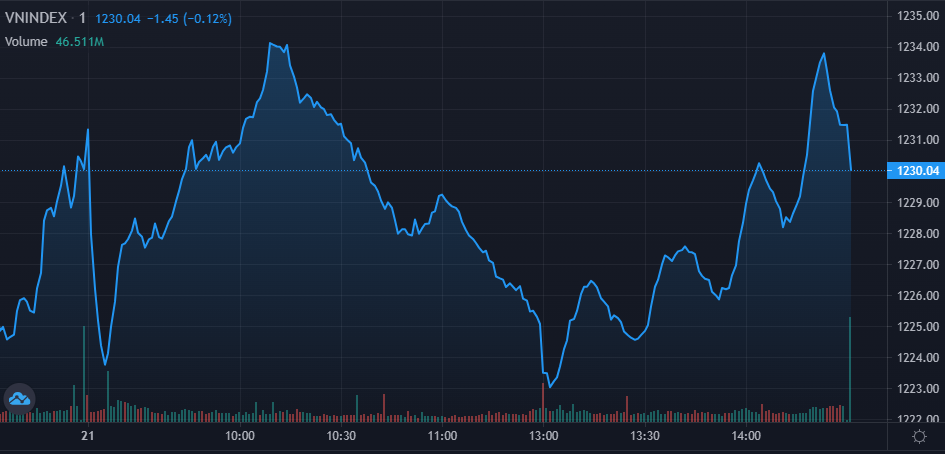
Task: Select the Volume indicator label
Action: point(25,41)
